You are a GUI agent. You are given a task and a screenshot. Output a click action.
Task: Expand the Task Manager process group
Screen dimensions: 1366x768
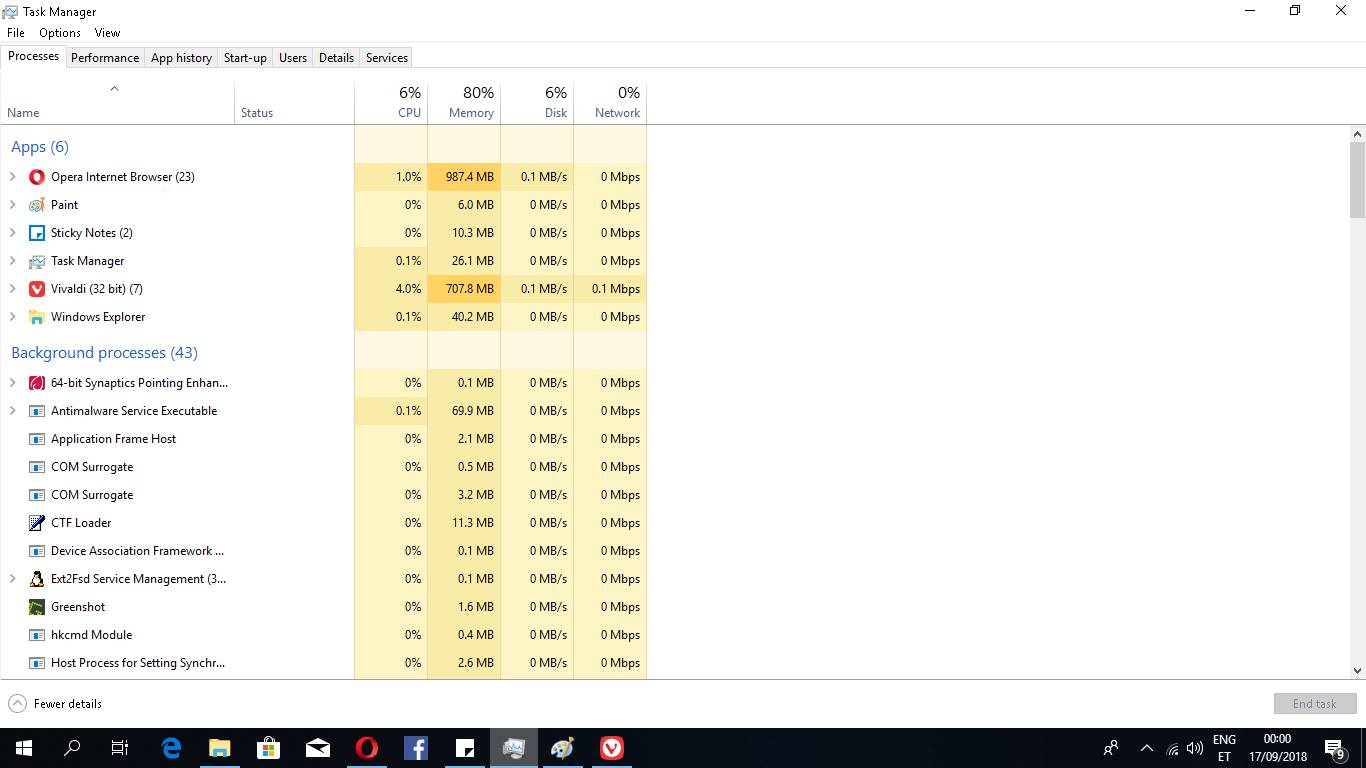tap(12, 261)
